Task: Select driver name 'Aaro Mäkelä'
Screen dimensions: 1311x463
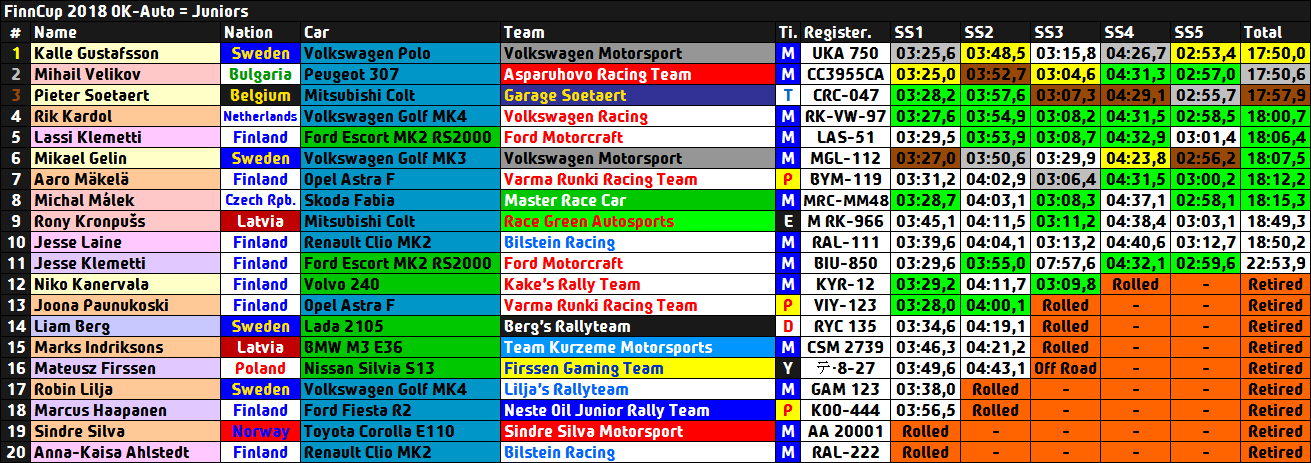Action: click(x=125, y=179)
